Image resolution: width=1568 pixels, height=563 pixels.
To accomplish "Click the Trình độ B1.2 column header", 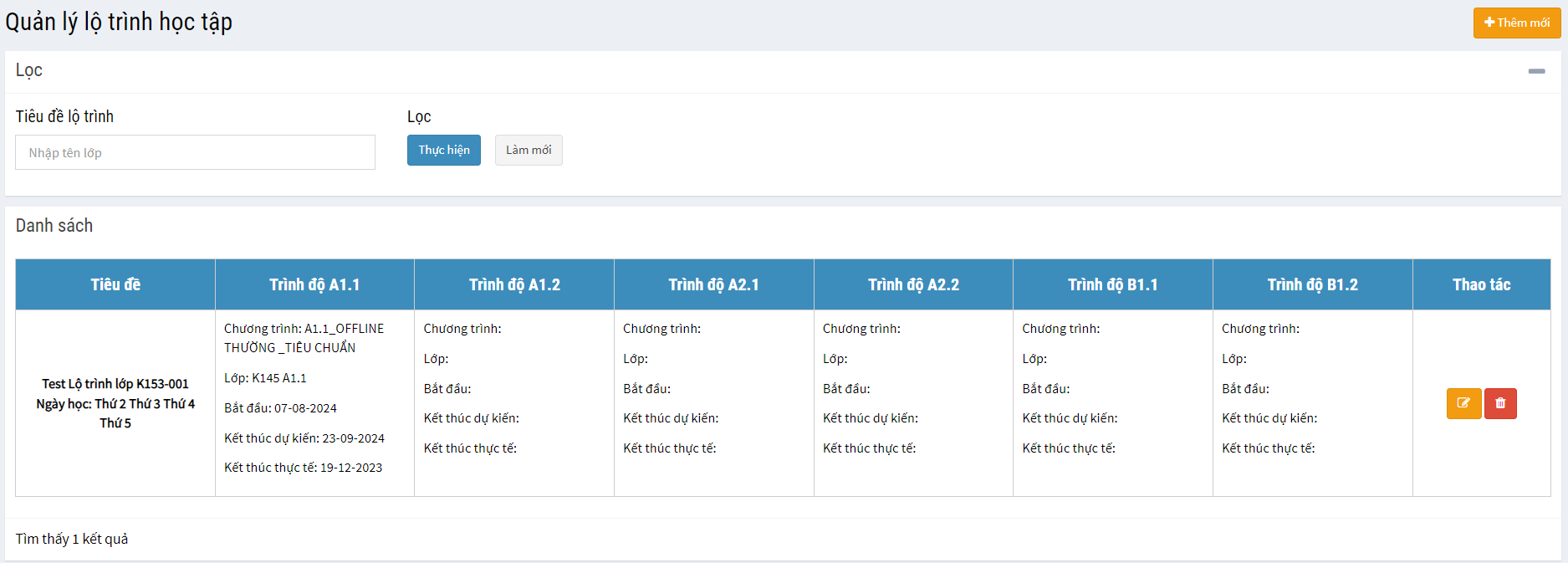I will click(1312, 284).
